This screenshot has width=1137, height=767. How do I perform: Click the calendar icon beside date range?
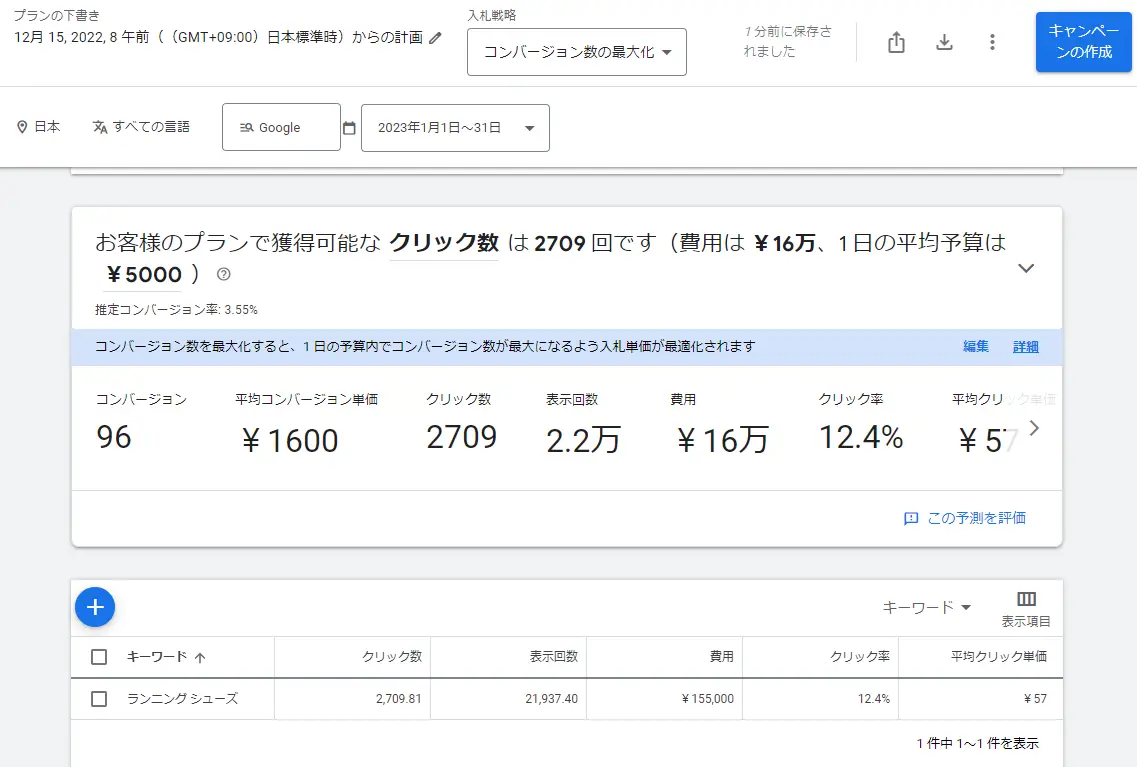coord(349,128)
